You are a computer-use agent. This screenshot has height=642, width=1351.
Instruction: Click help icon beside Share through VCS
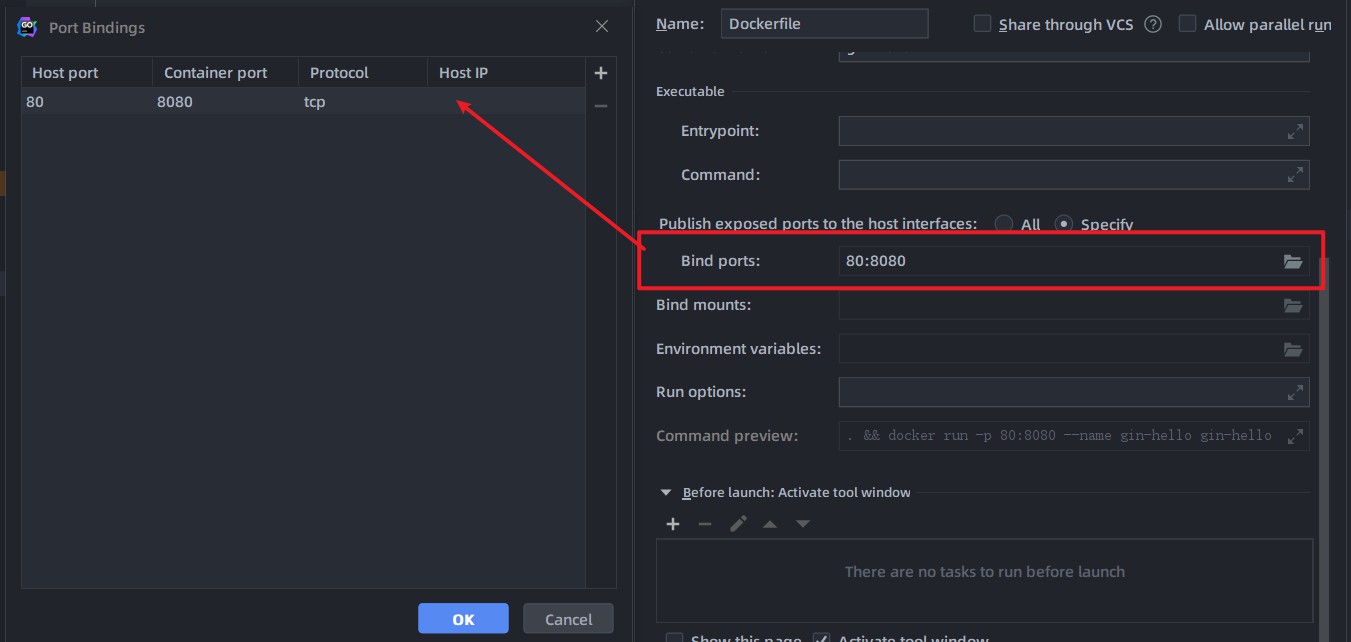(x=1153, y=24)
